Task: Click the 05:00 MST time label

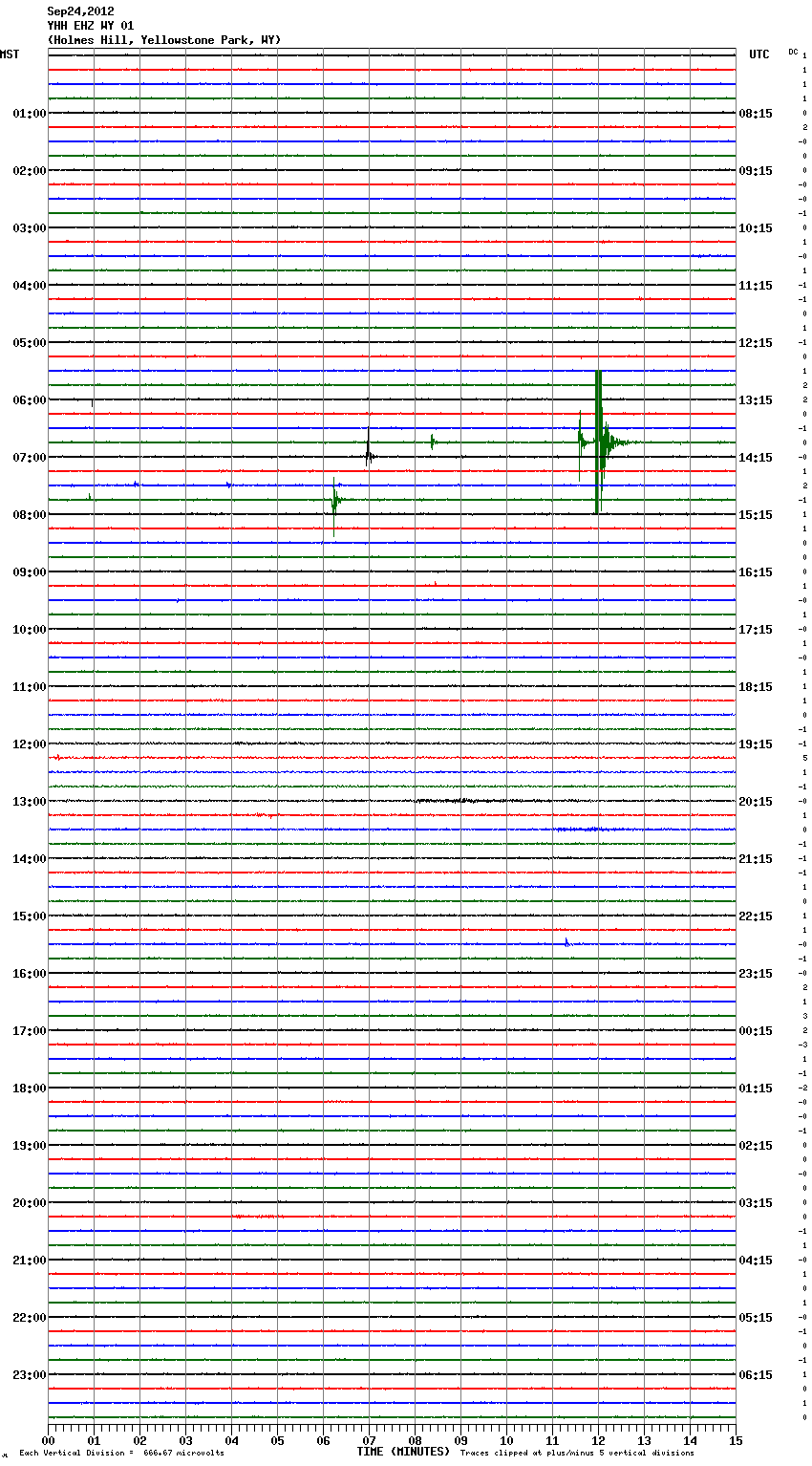Action: (30, 343)
